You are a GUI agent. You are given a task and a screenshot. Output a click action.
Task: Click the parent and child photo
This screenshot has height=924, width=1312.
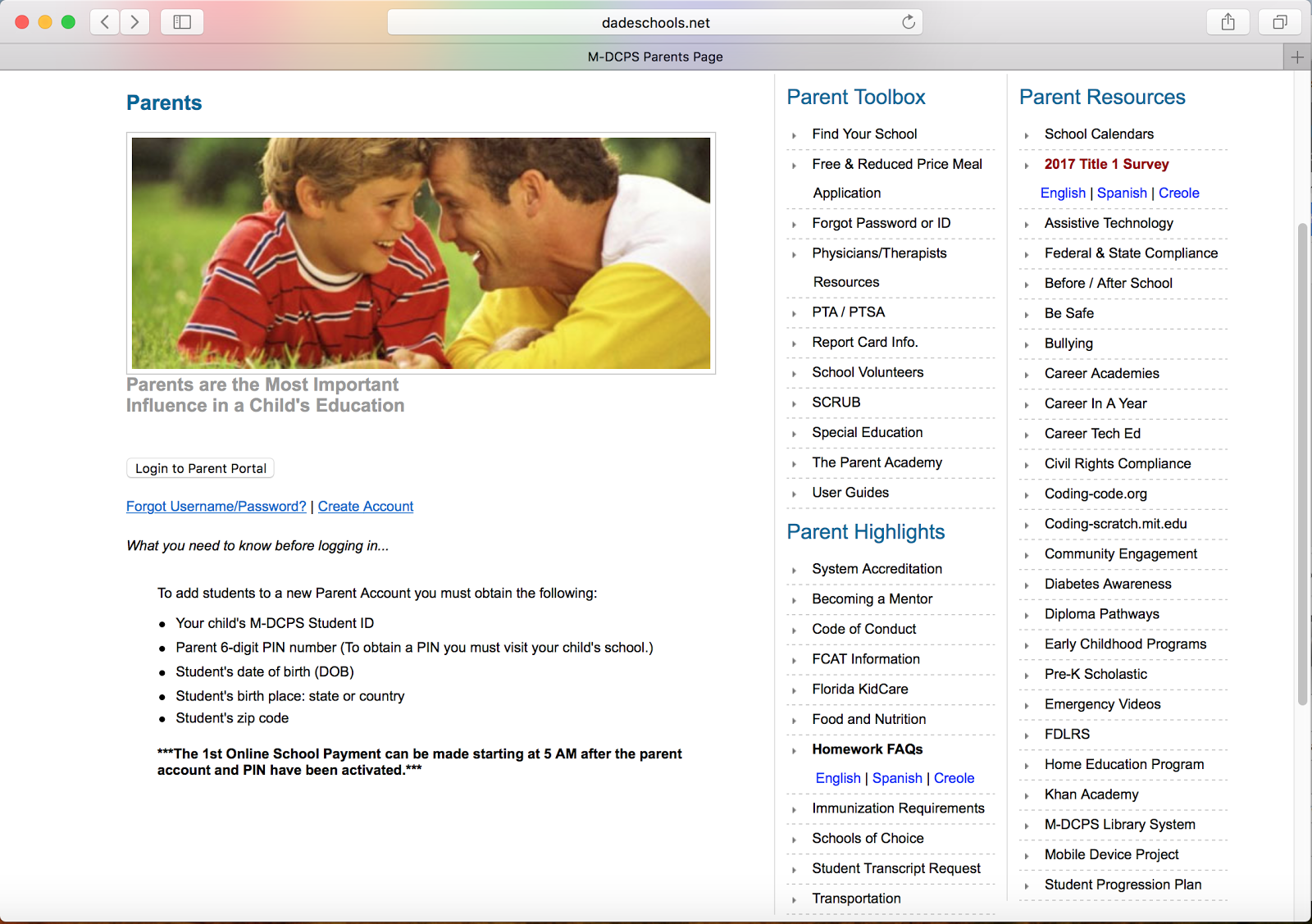tap(421, 253)
